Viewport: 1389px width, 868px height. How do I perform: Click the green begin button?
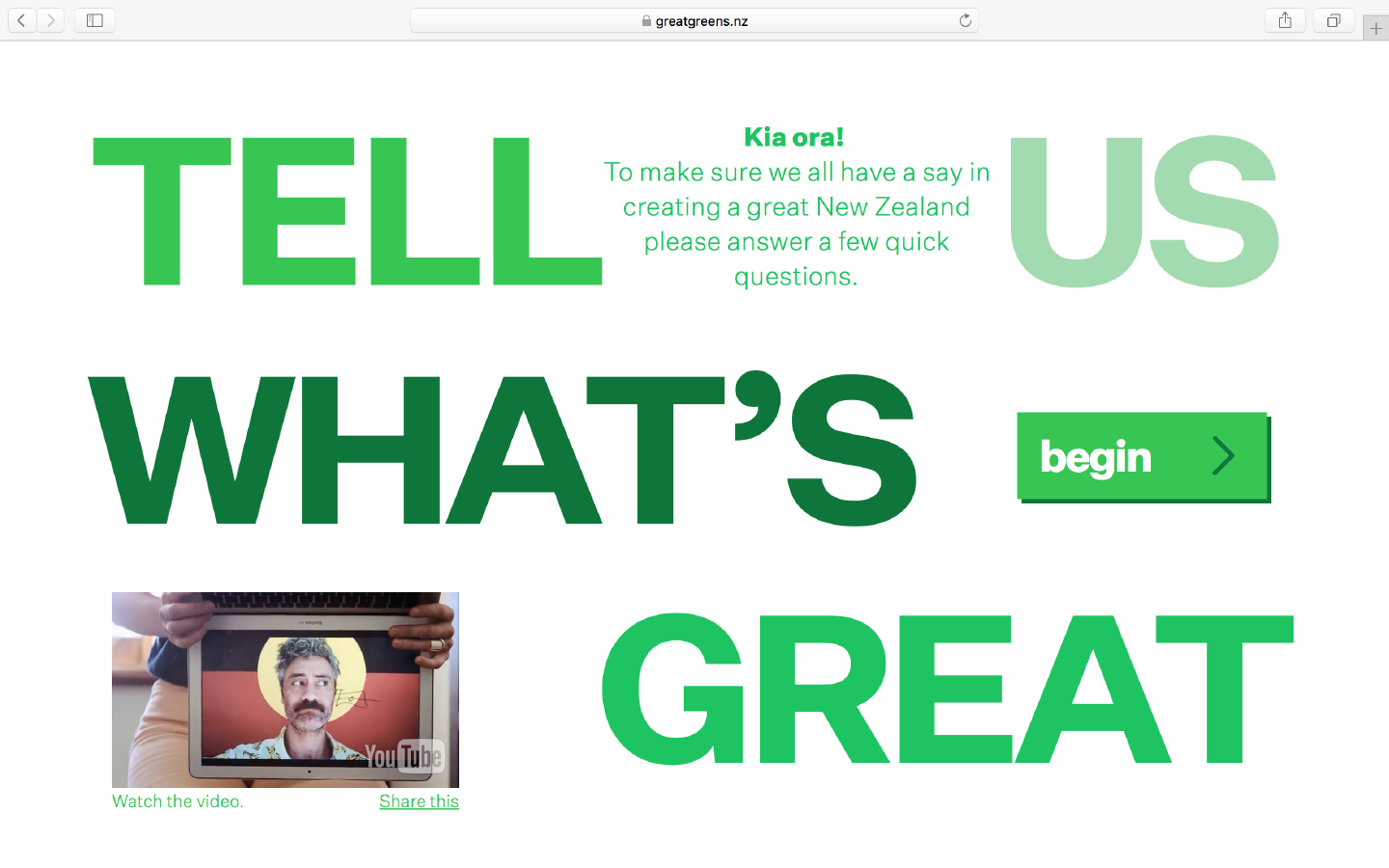pos(1143,456)
